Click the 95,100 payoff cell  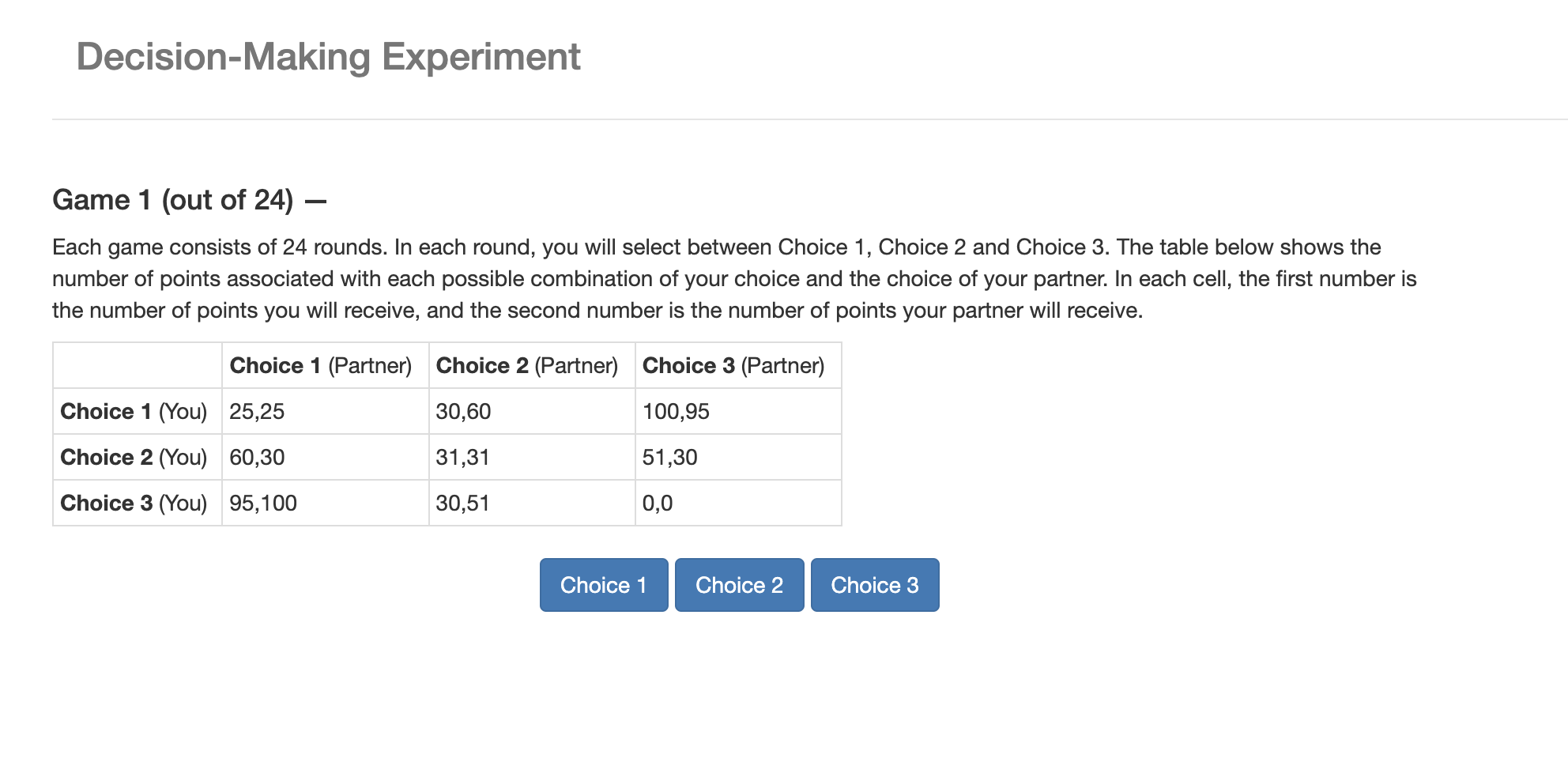pyautogui.click(x=326, y=503)
